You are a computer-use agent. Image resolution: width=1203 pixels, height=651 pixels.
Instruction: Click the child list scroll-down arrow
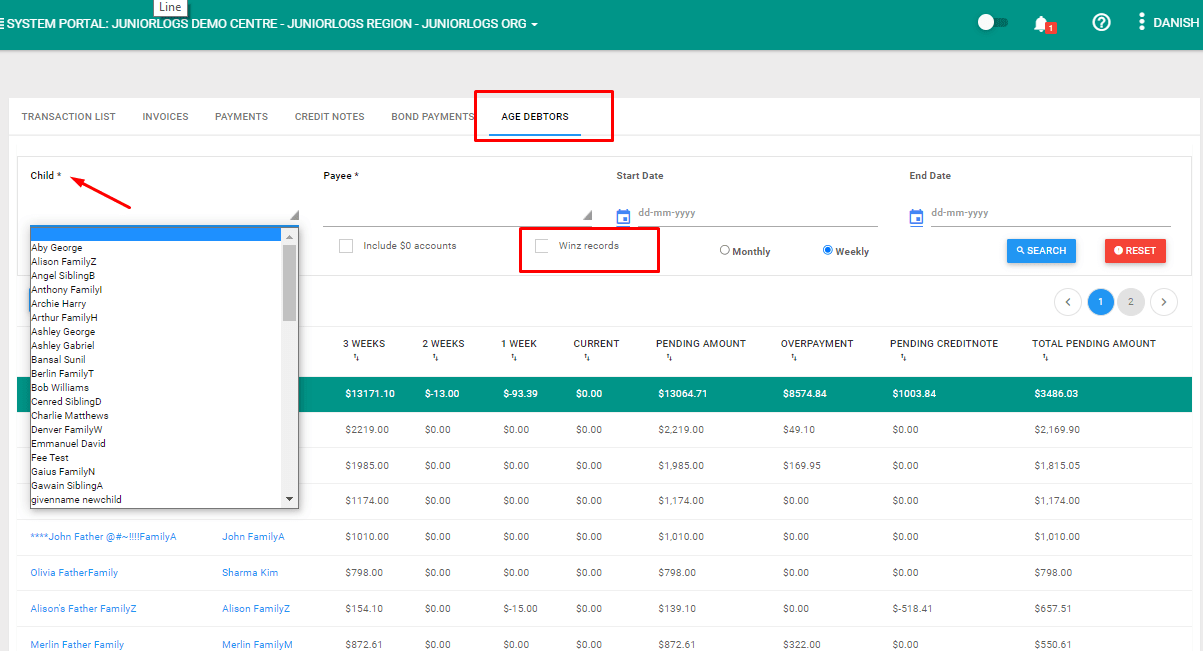click(x=290, y=498)
